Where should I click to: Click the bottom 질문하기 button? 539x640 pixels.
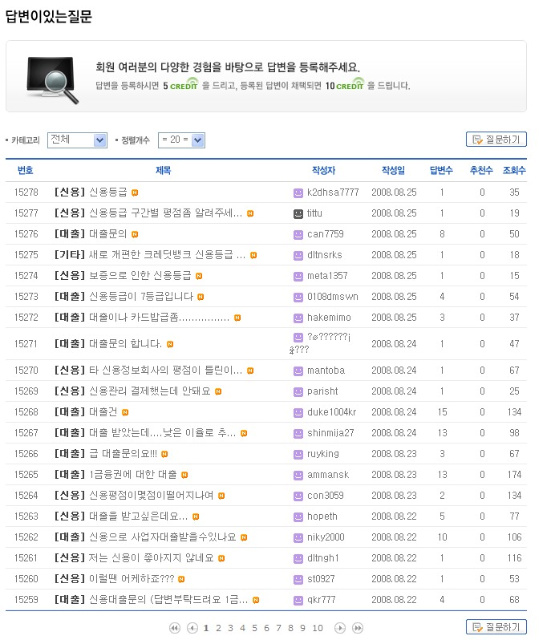coord(496,627)
